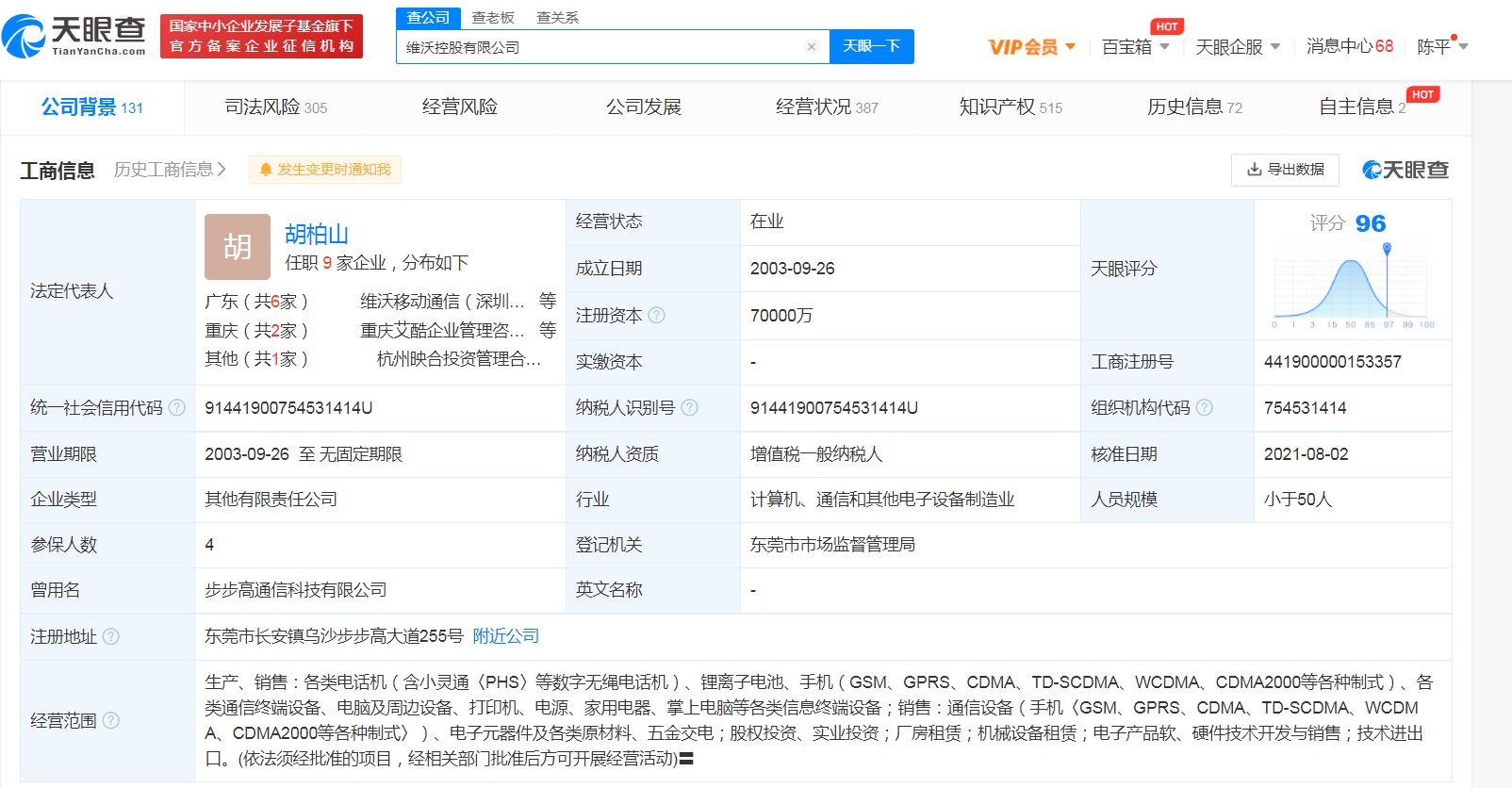This screenshot has height=788, width=1512.
Task: Open 附近公司 nearby companies link
Action: point(505,636)
